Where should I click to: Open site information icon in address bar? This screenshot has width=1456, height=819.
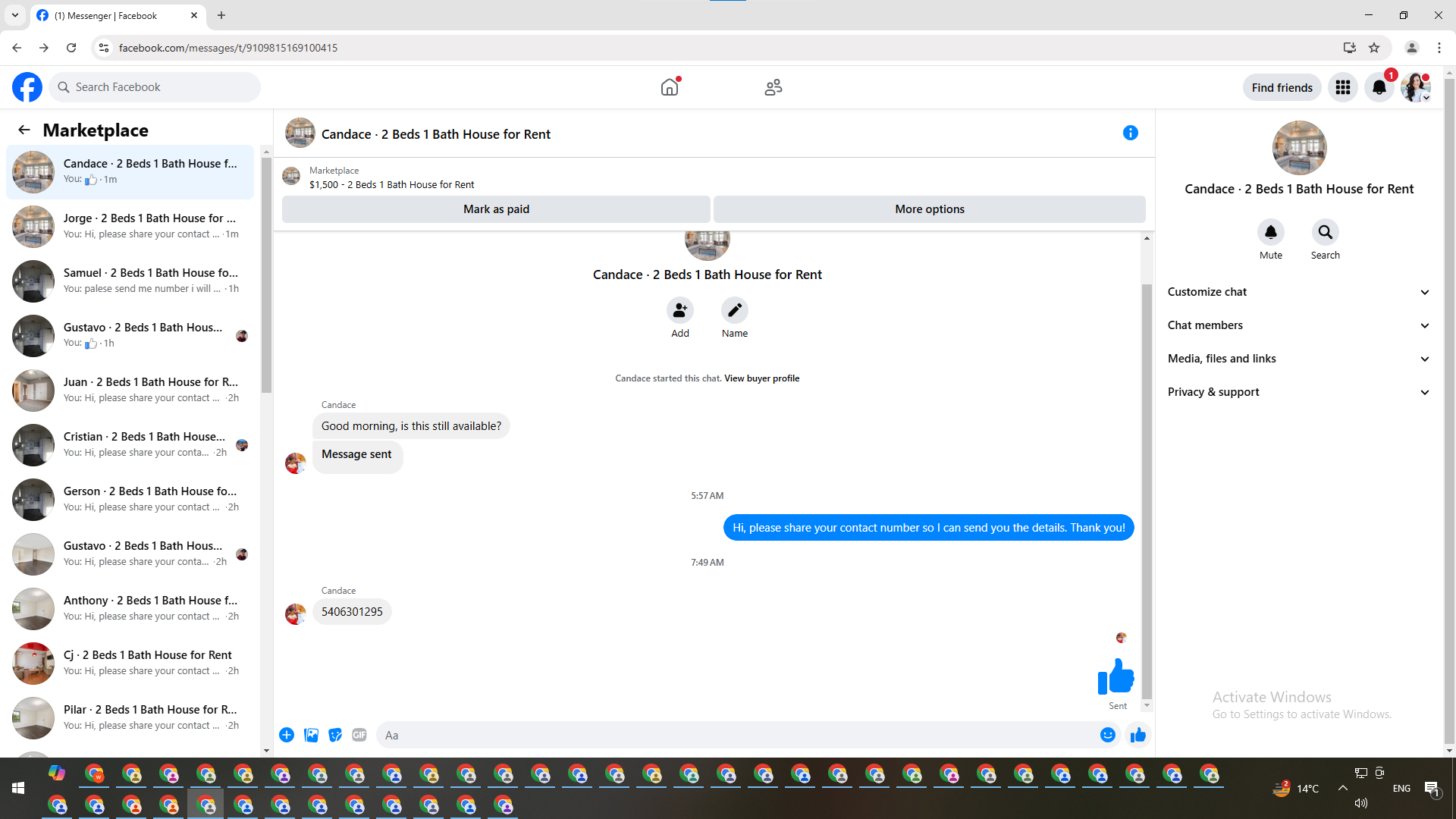pyautogui.click(x=104, y=48)
